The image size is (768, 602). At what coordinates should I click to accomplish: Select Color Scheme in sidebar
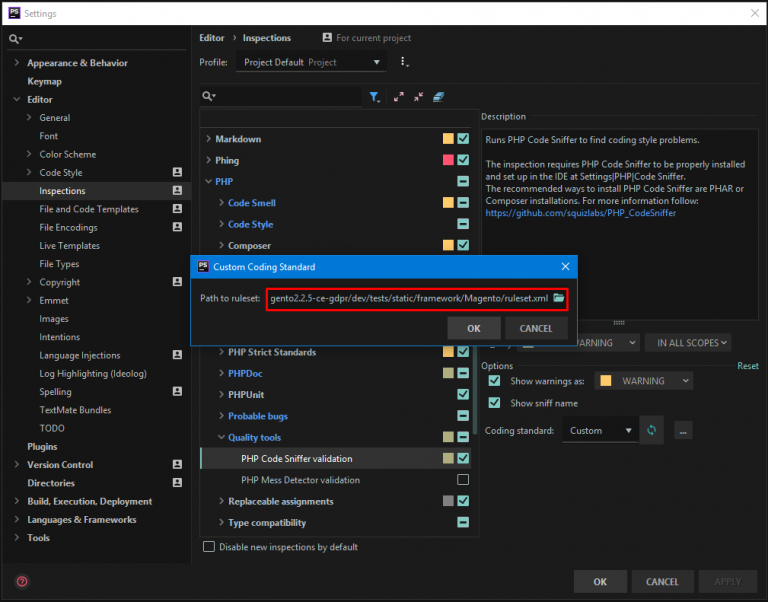pos(68,154)
